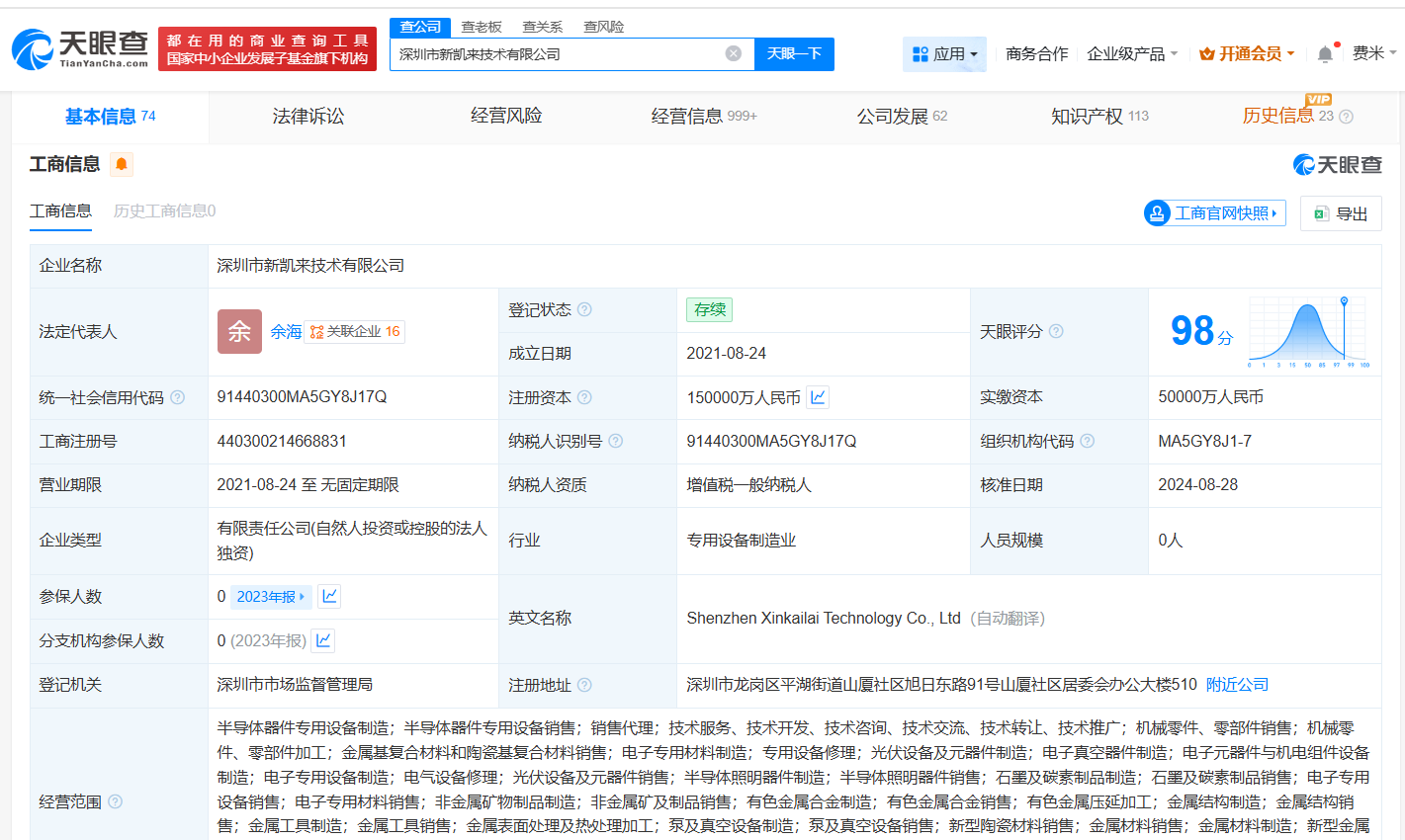Click trend chart icon next to 参保人数
This screenshot has height=840, width=1405.
(329, 596)
